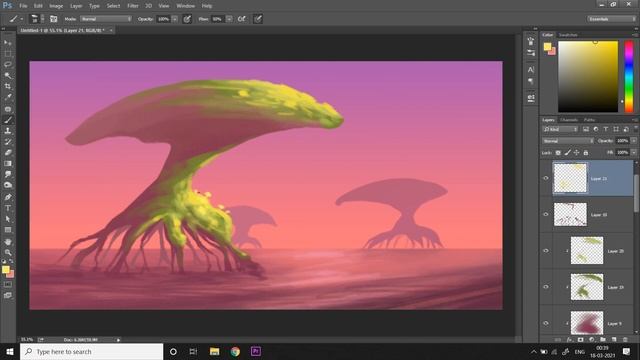The height and width of the screenshot is (360, 640).
Task: Open the Flow slider arrow
Action: click(x=229, y=19)
